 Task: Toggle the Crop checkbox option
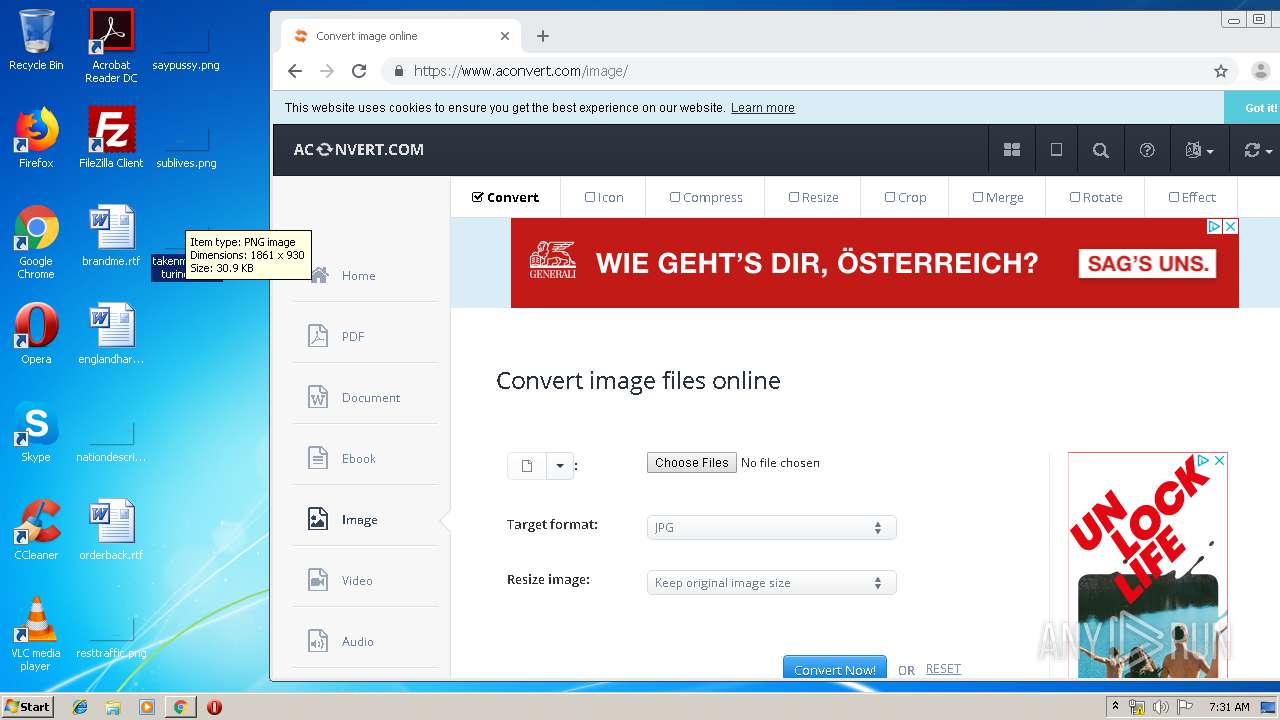(x=905, y=197)
